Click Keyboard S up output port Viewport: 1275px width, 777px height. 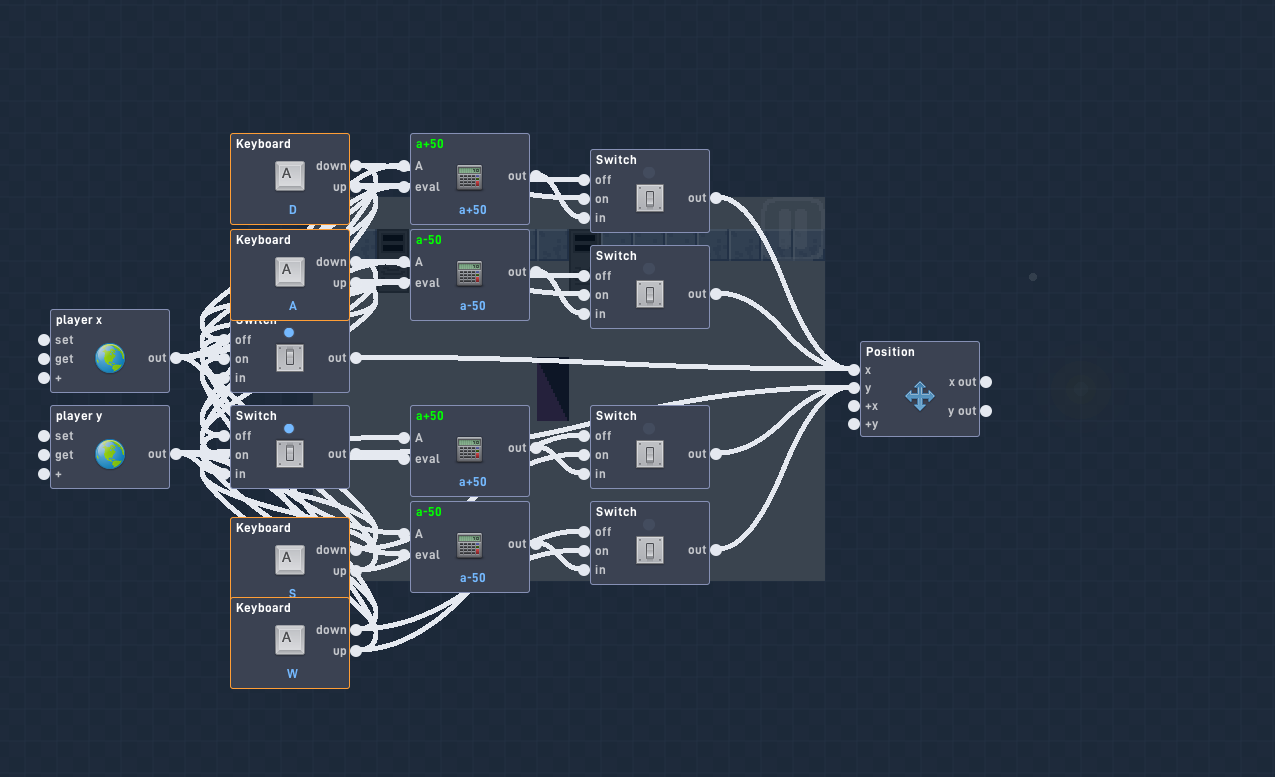(356, 571)
